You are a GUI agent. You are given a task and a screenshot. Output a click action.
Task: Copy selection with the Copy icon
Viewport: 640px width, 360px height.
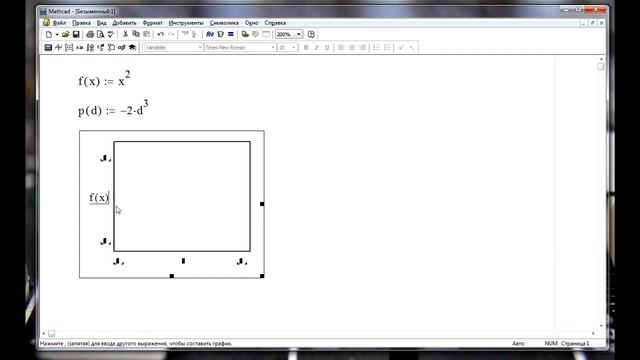pyautogui.click(x=136, y=34)
